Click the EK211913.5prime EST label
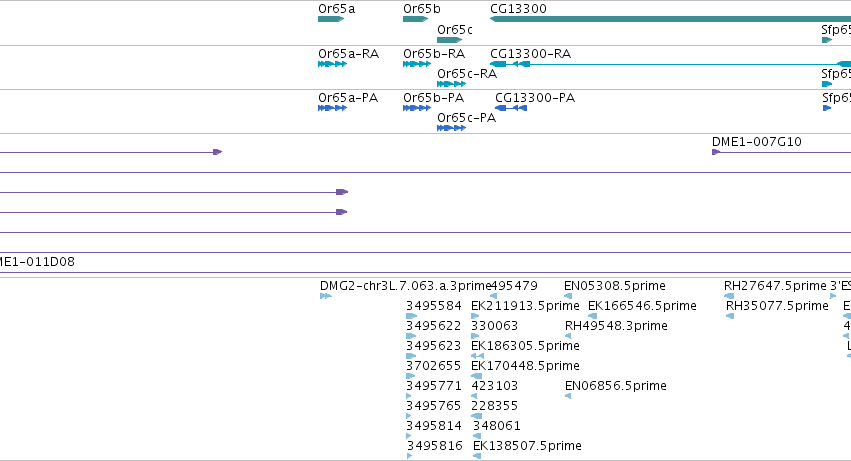The height and width of the screenshot is (461, 851). tap(525, 306)
